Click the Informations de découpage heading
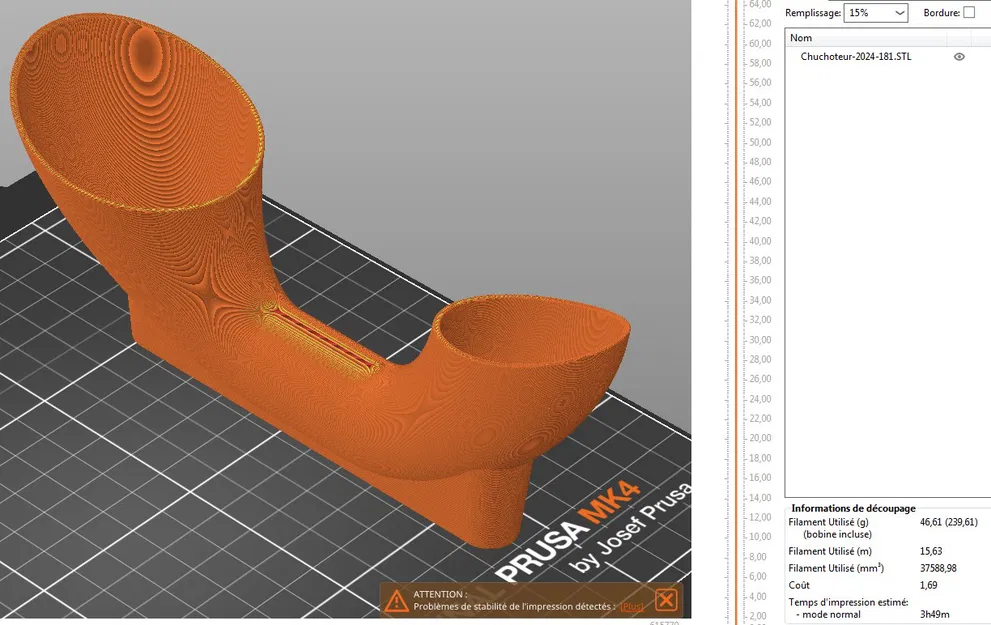Image resolution: width=991 pixels, height=625 pixels. [853, 508]
